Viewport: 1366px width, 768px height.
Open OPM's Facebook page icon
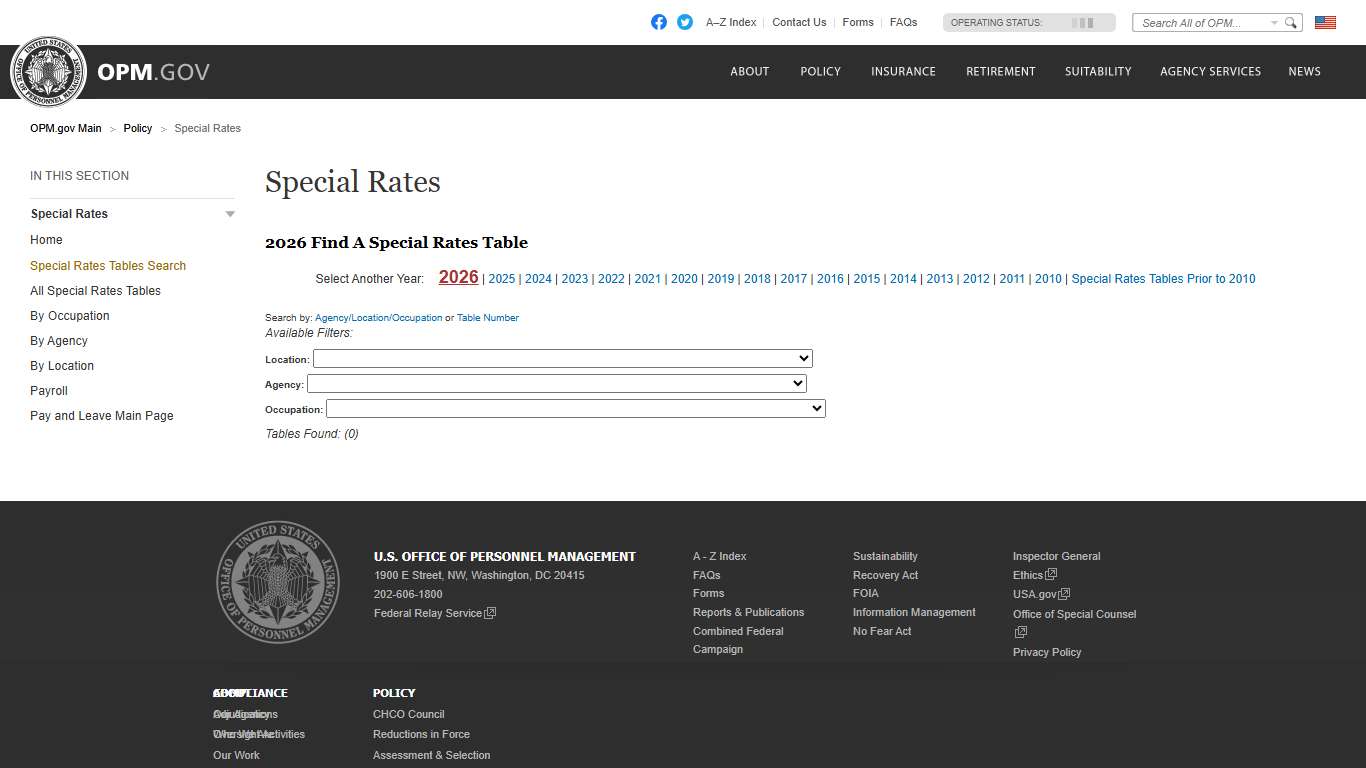659,21
